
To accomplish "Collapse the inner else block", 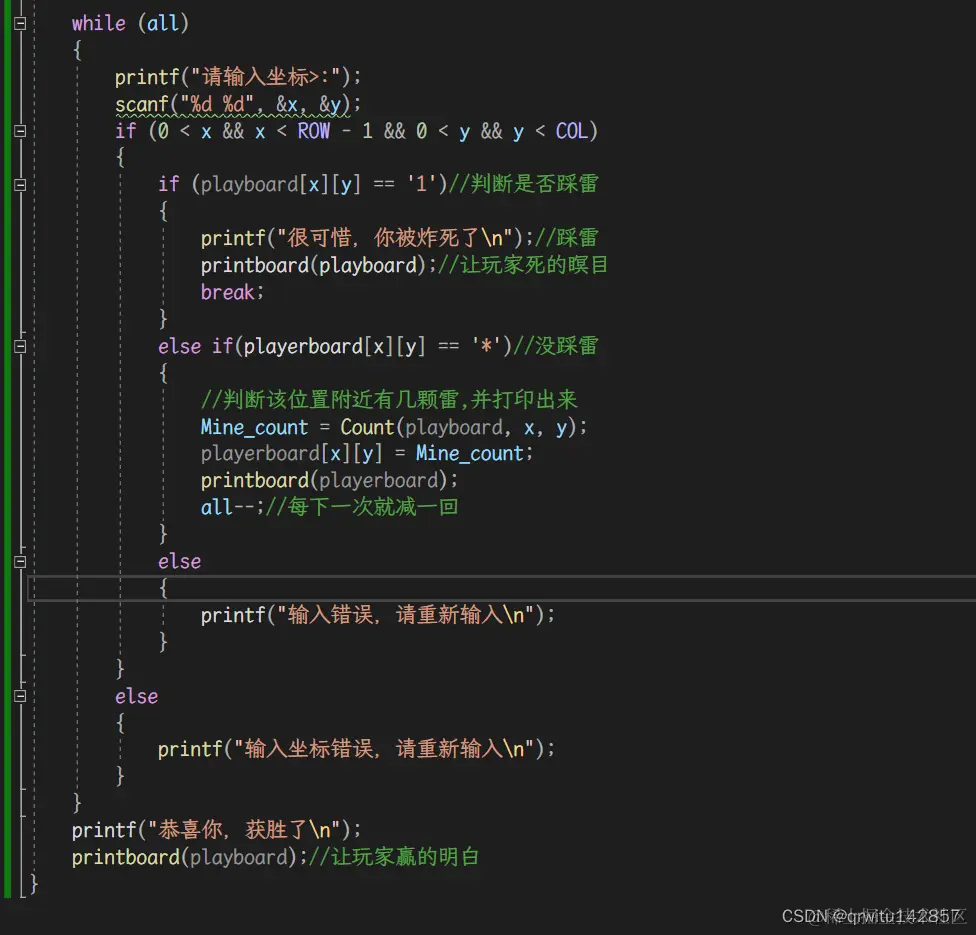I will click(x=18, y=561).
